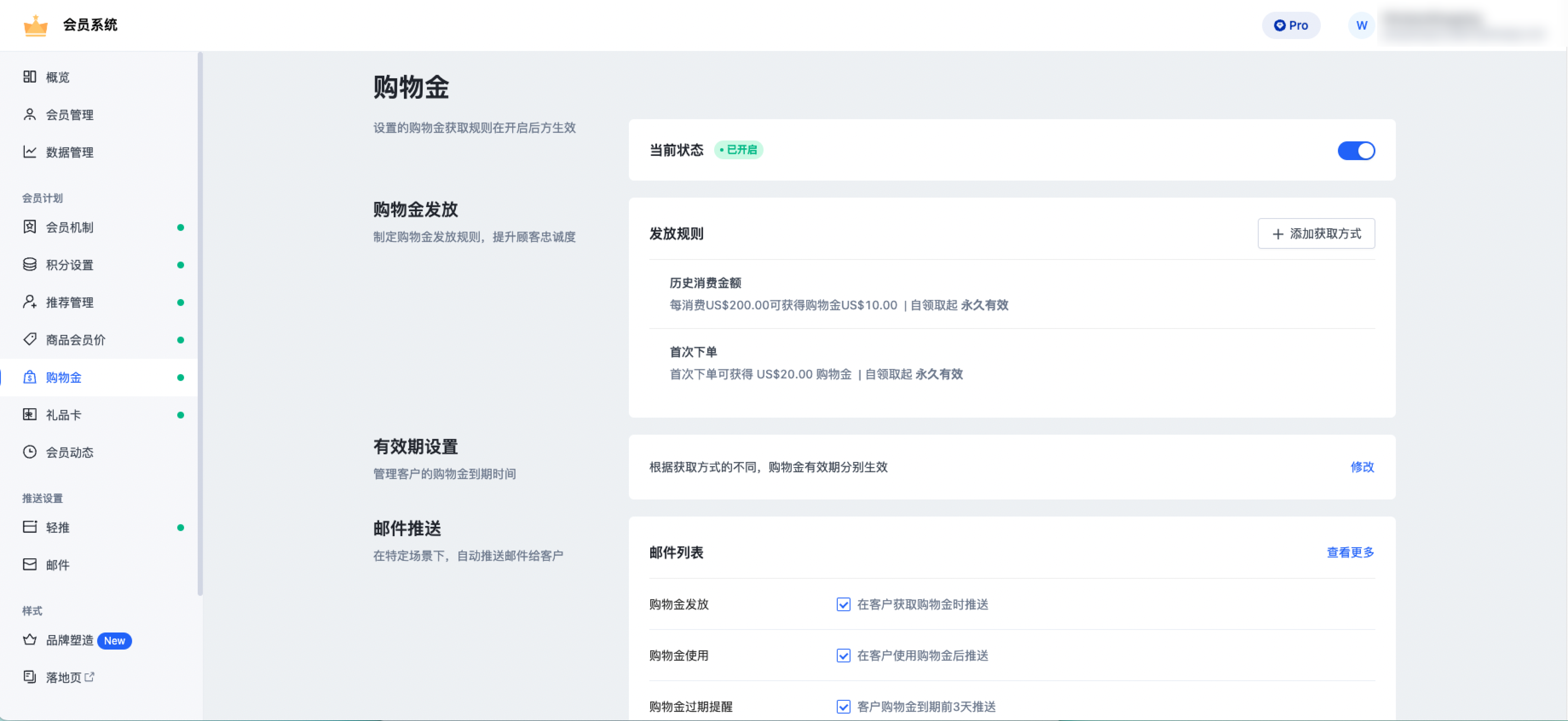Click the external link icon beside 落地页

[89, 677]
